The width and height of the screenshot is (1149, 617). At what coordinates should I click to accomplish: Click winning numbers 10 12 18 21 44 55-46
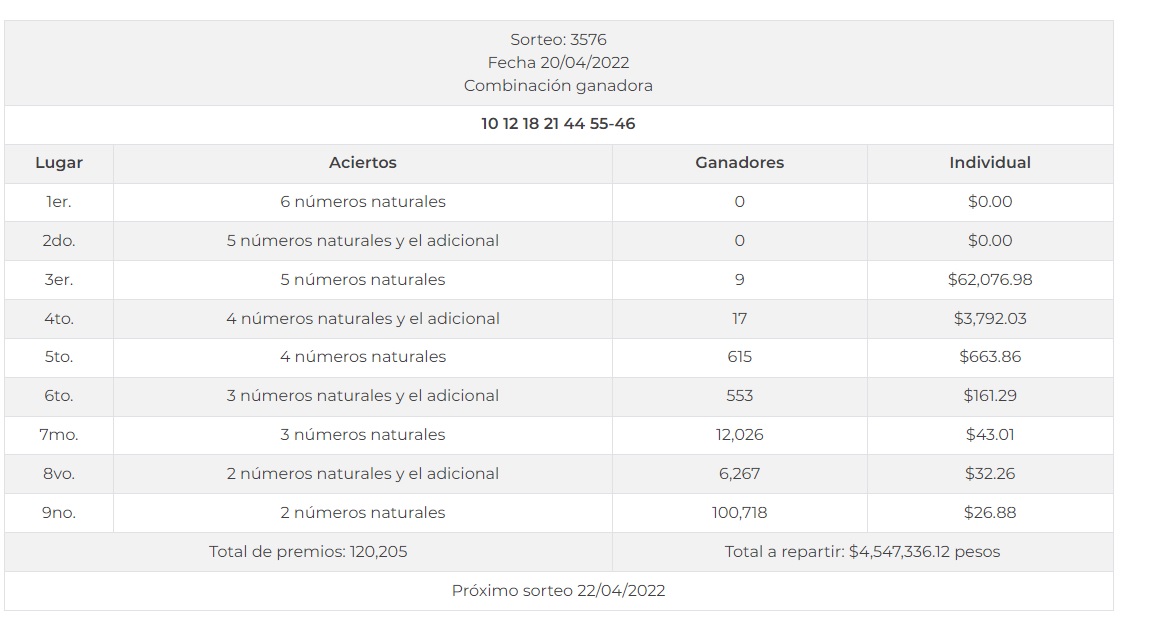click(558, 124)
